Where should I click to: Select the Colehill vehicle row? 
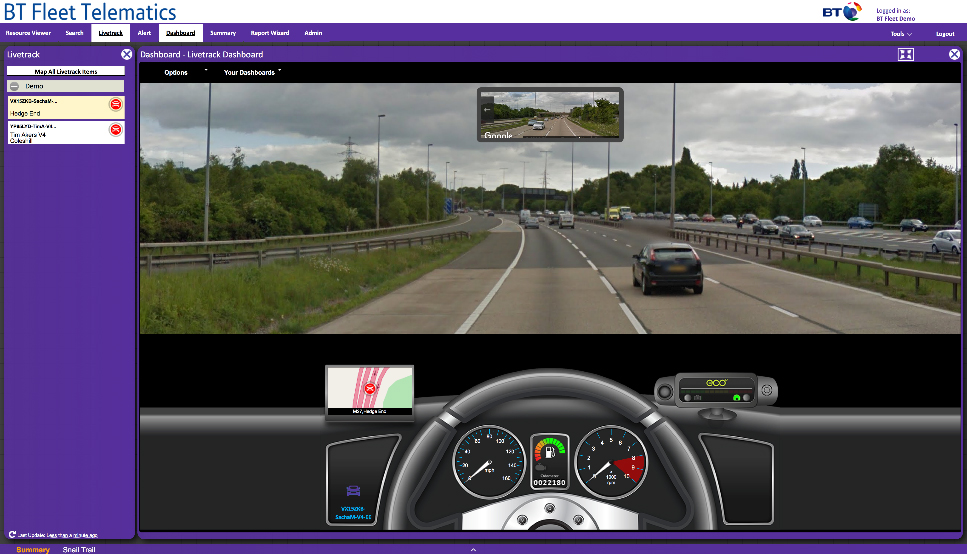point(66,133)
